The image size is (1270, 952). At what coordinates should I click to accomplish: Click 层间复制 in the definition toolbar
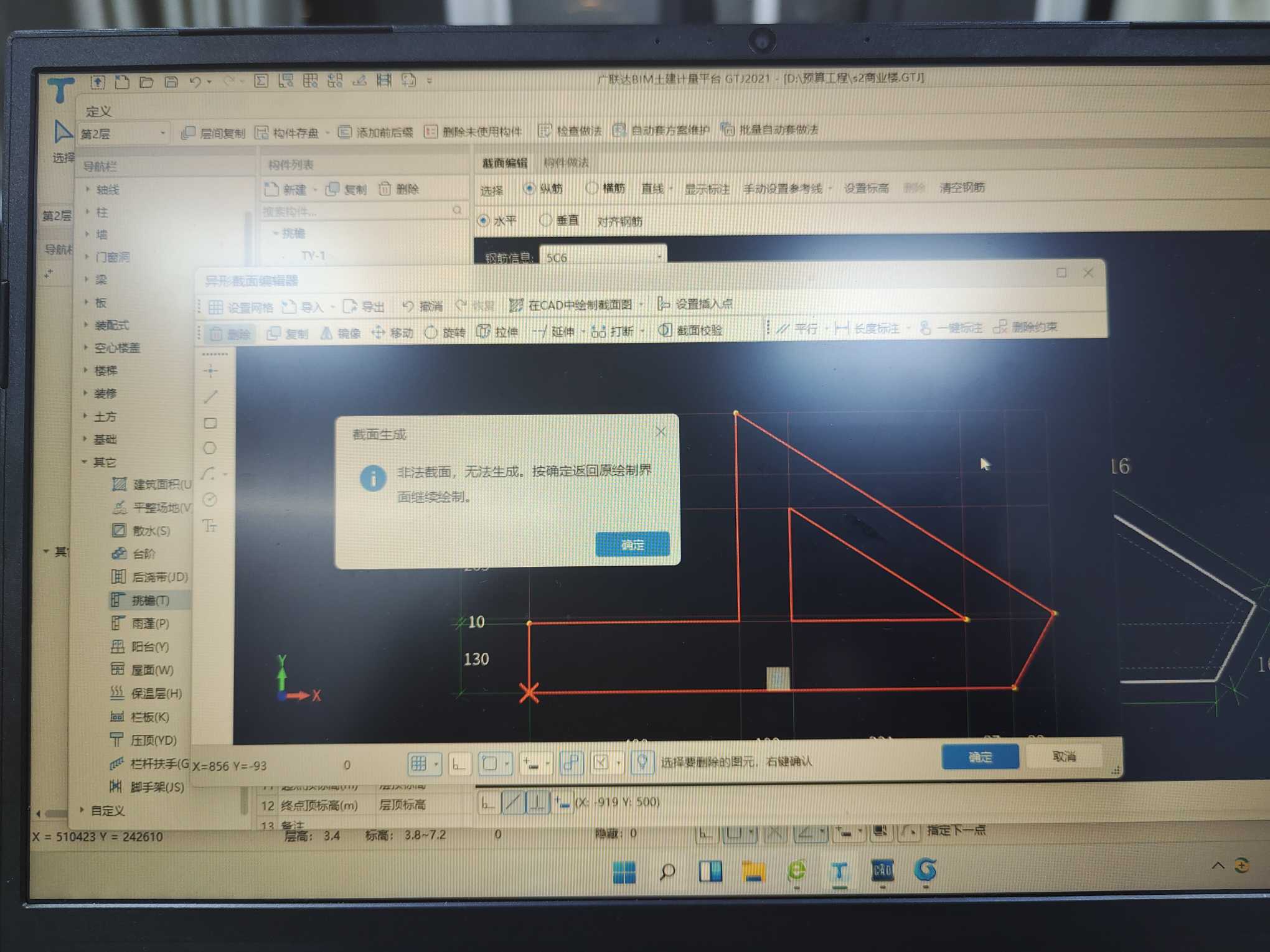click(214, 133)
